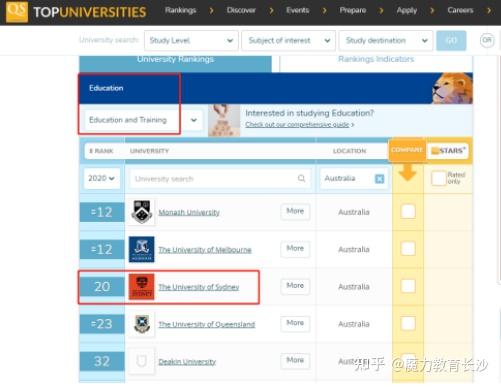
Task: Sort by the RANK column header
Action: pos(101,151)
